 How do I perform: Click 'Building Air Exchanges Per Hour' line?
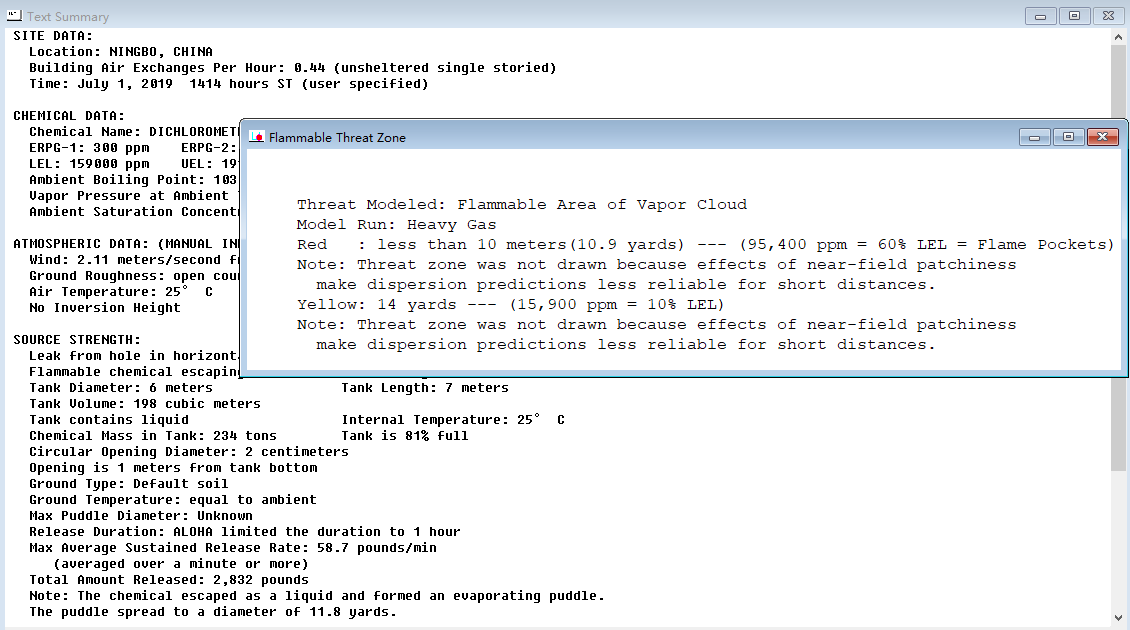click(x=293, y=68)
